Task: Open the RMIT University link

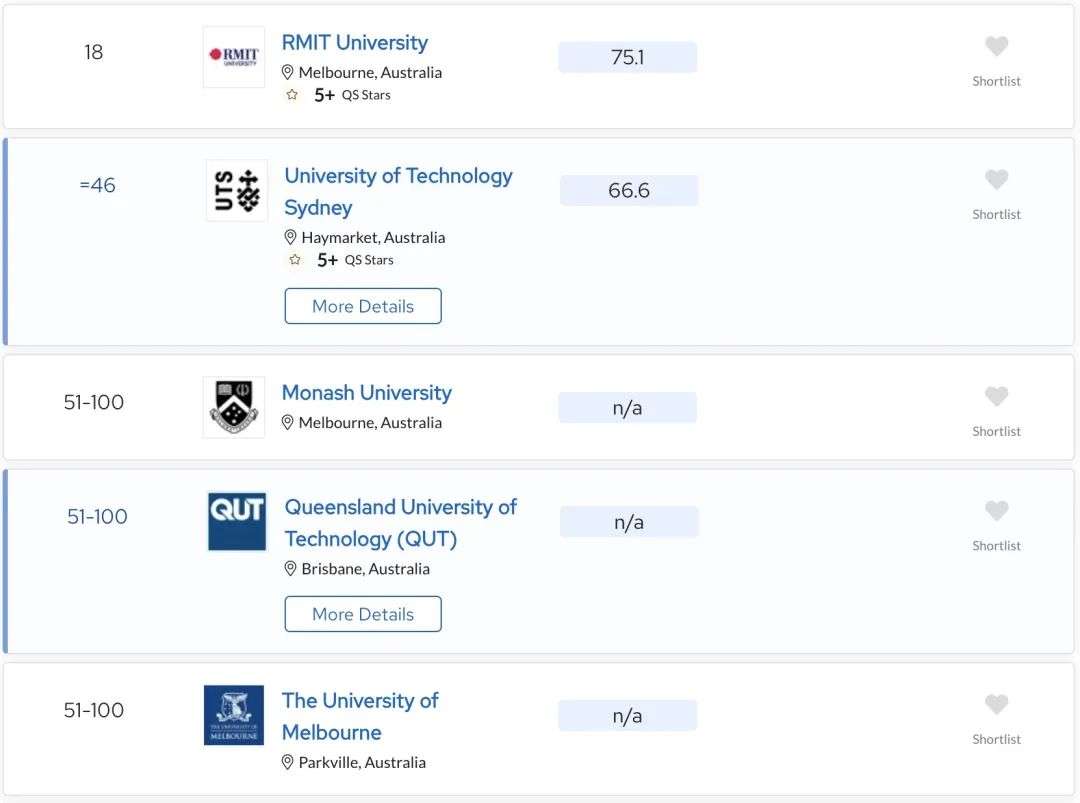Action: pos(355,43)
